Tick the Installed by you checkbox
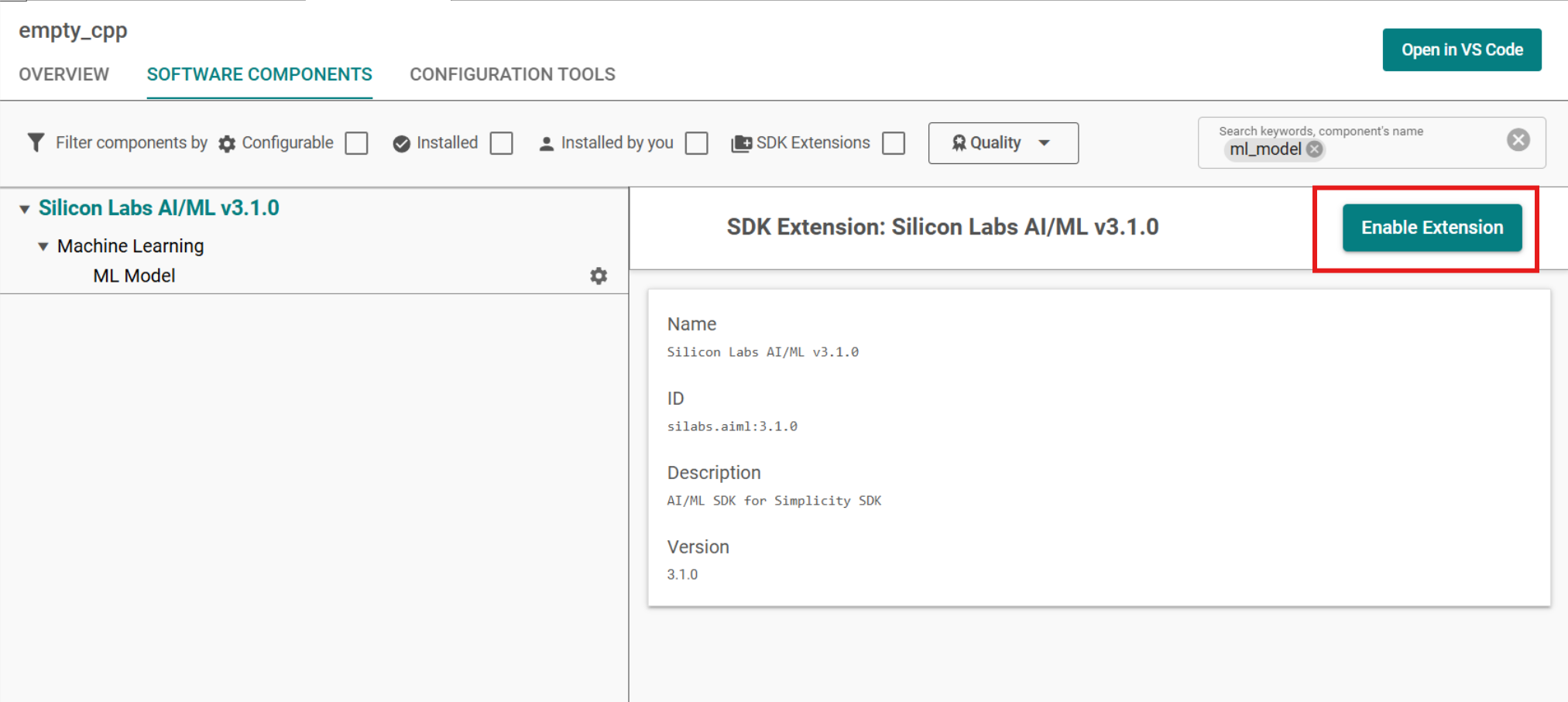Viewport: 1568px width, 702px height. [x=696, y=143]
